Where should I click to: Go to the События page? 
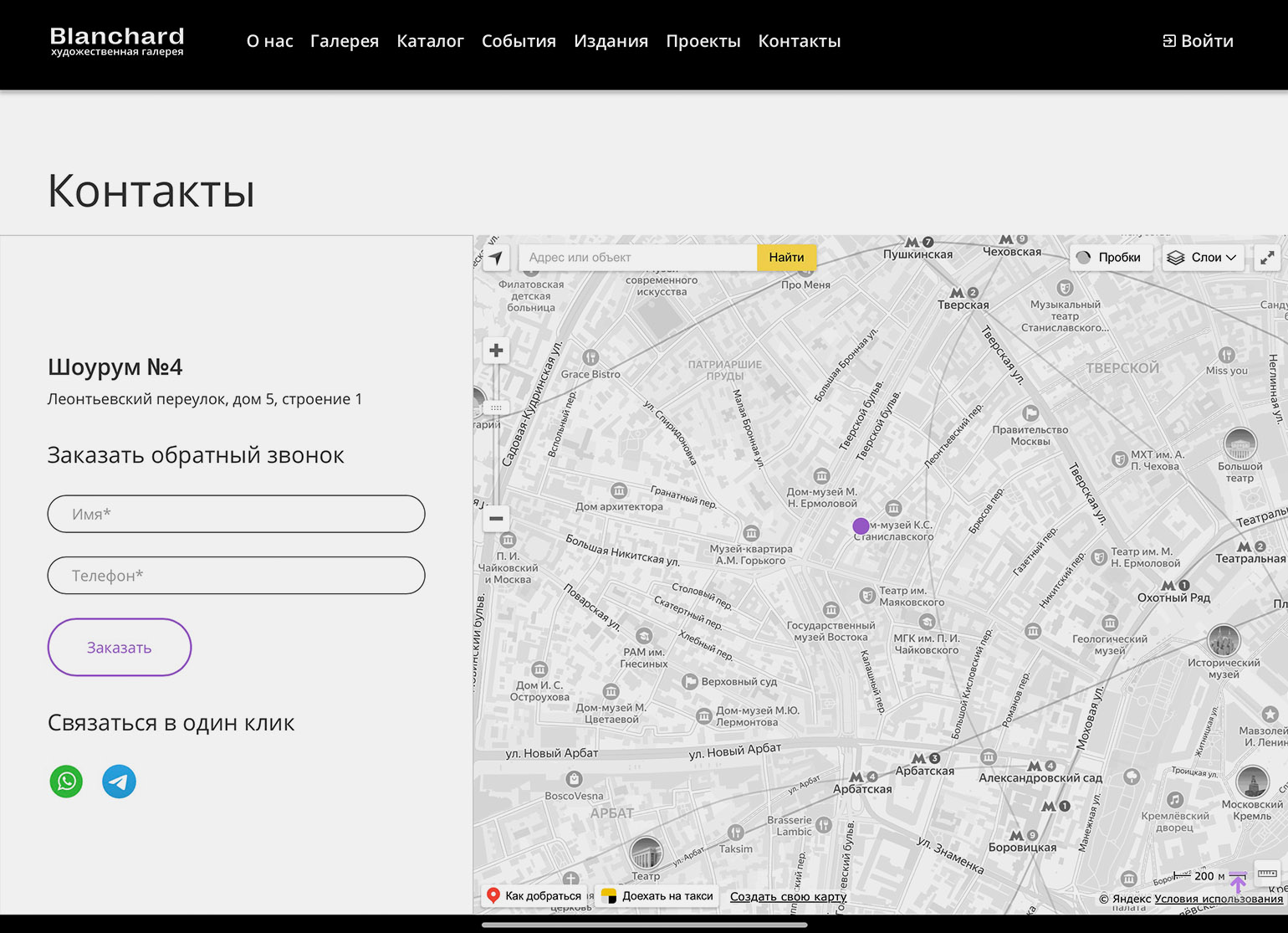tap(519, 41)
